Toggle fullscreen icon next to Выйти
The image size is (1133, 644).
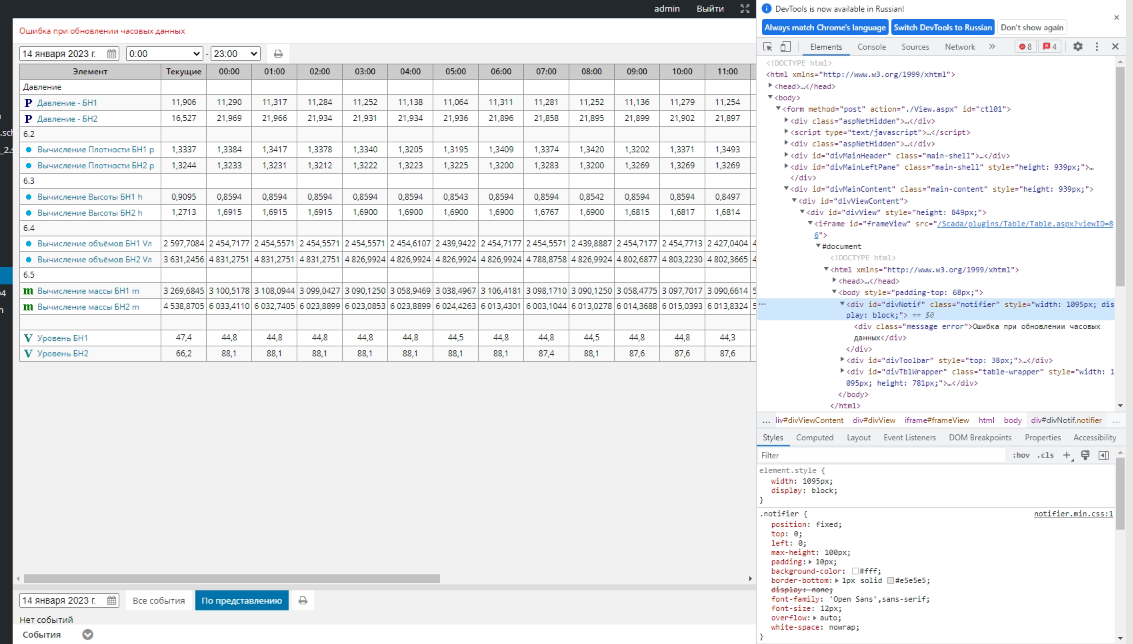pos(745,9)
